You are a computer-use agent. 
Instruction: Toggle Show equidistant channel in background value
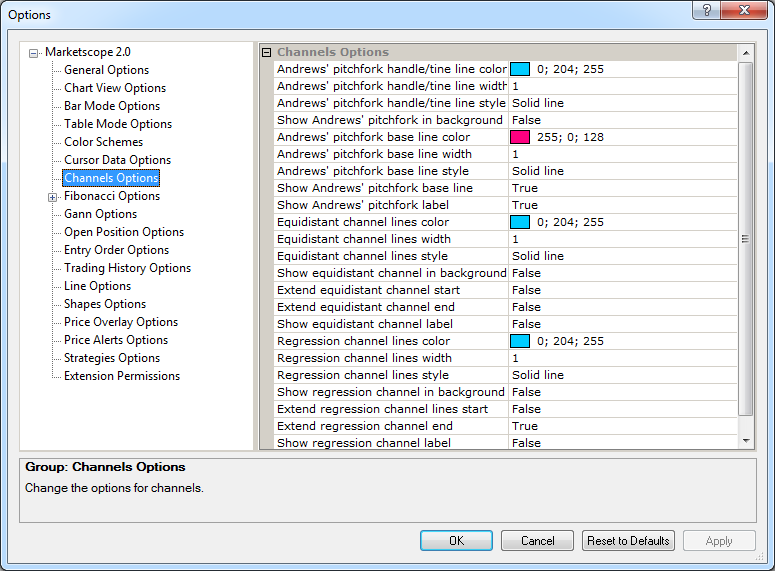click(x=623, y=273)
